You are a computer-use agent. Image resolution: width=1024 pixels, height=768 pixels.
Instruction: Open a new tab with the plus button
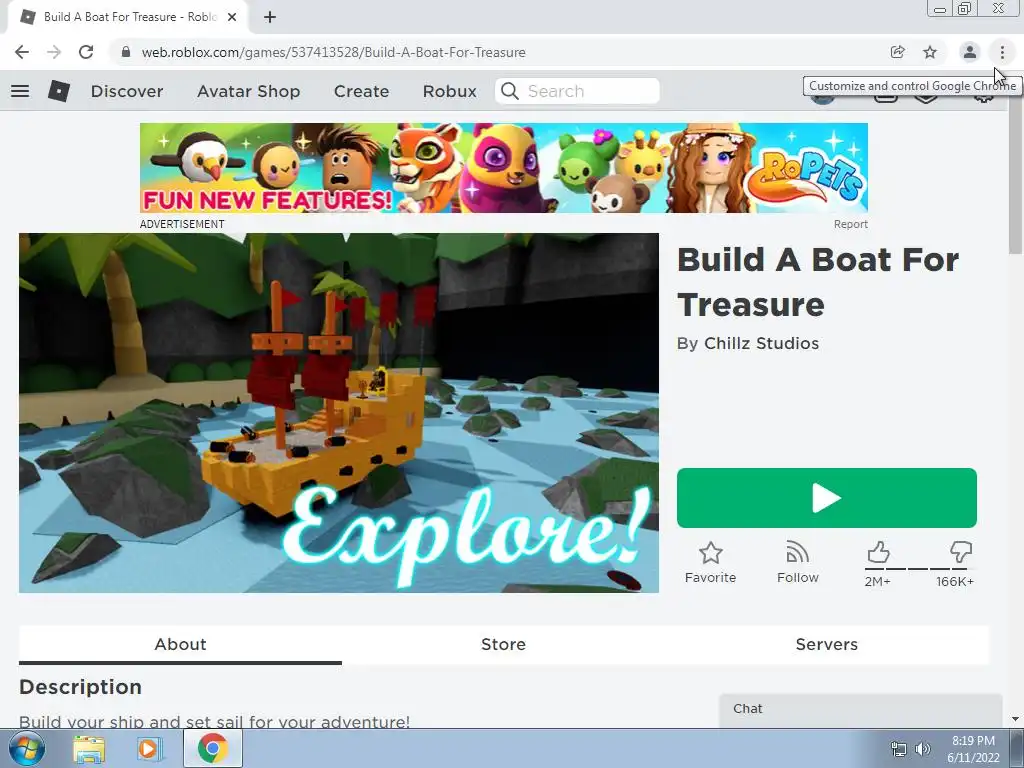pos(270,17)
